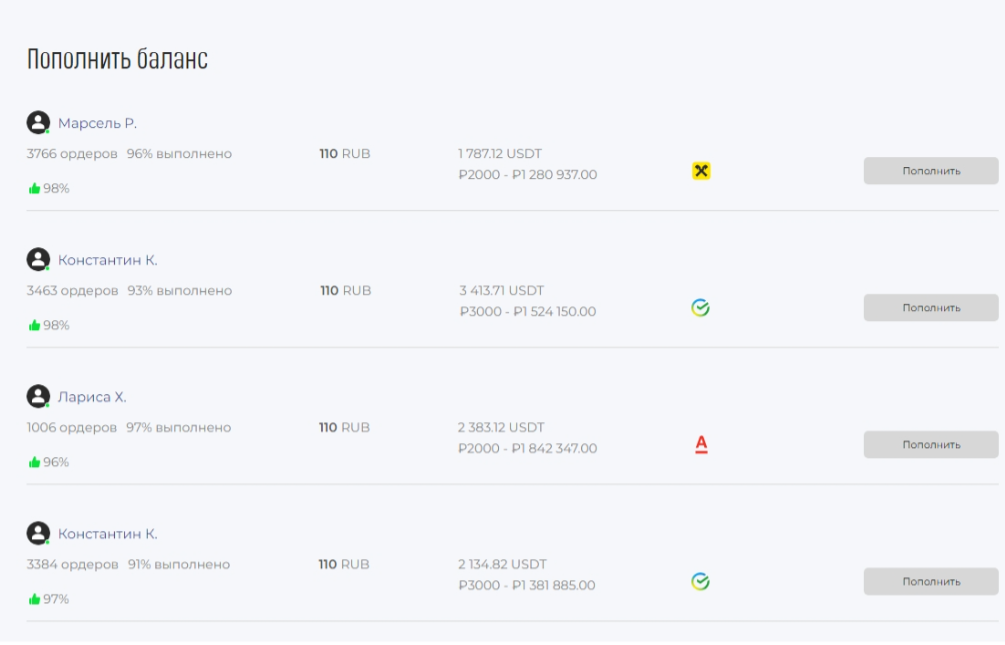Click the Пополнить баланс heading
Screen dimensions: 1005x645
[117, 59]
